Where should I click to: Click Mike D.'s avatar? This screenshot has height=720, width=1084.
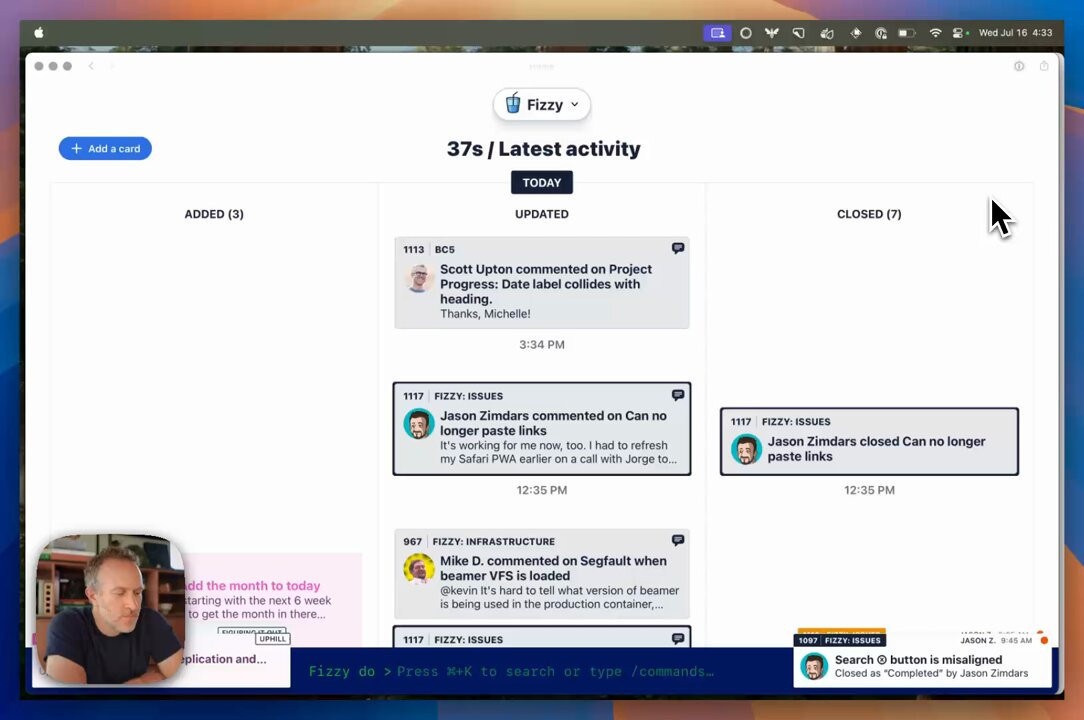point(419,569)
